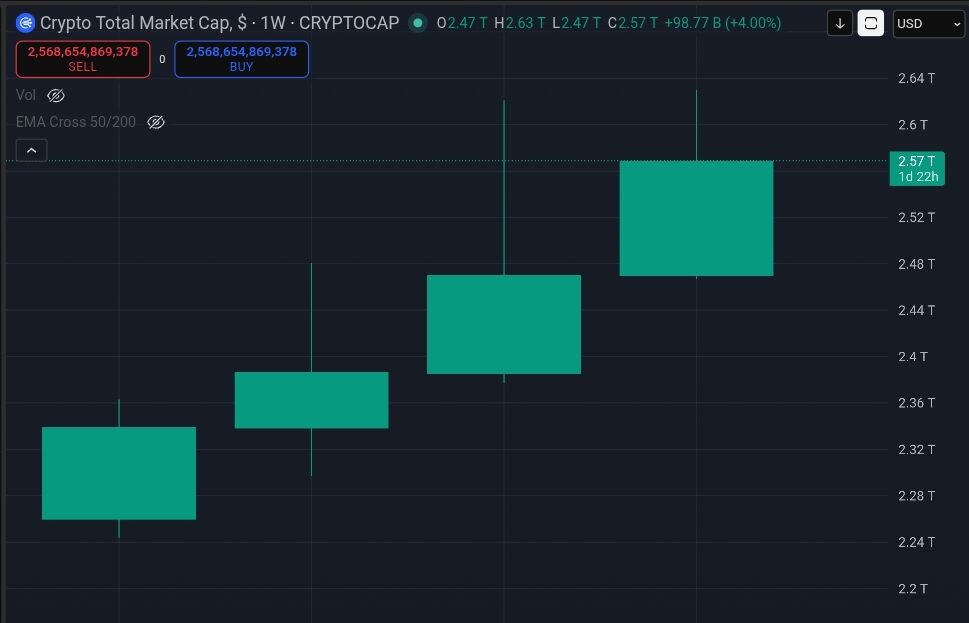Viewport: 969px width, 623px height.
Task: Click the blue BUY price button
Action: [242, 59]
